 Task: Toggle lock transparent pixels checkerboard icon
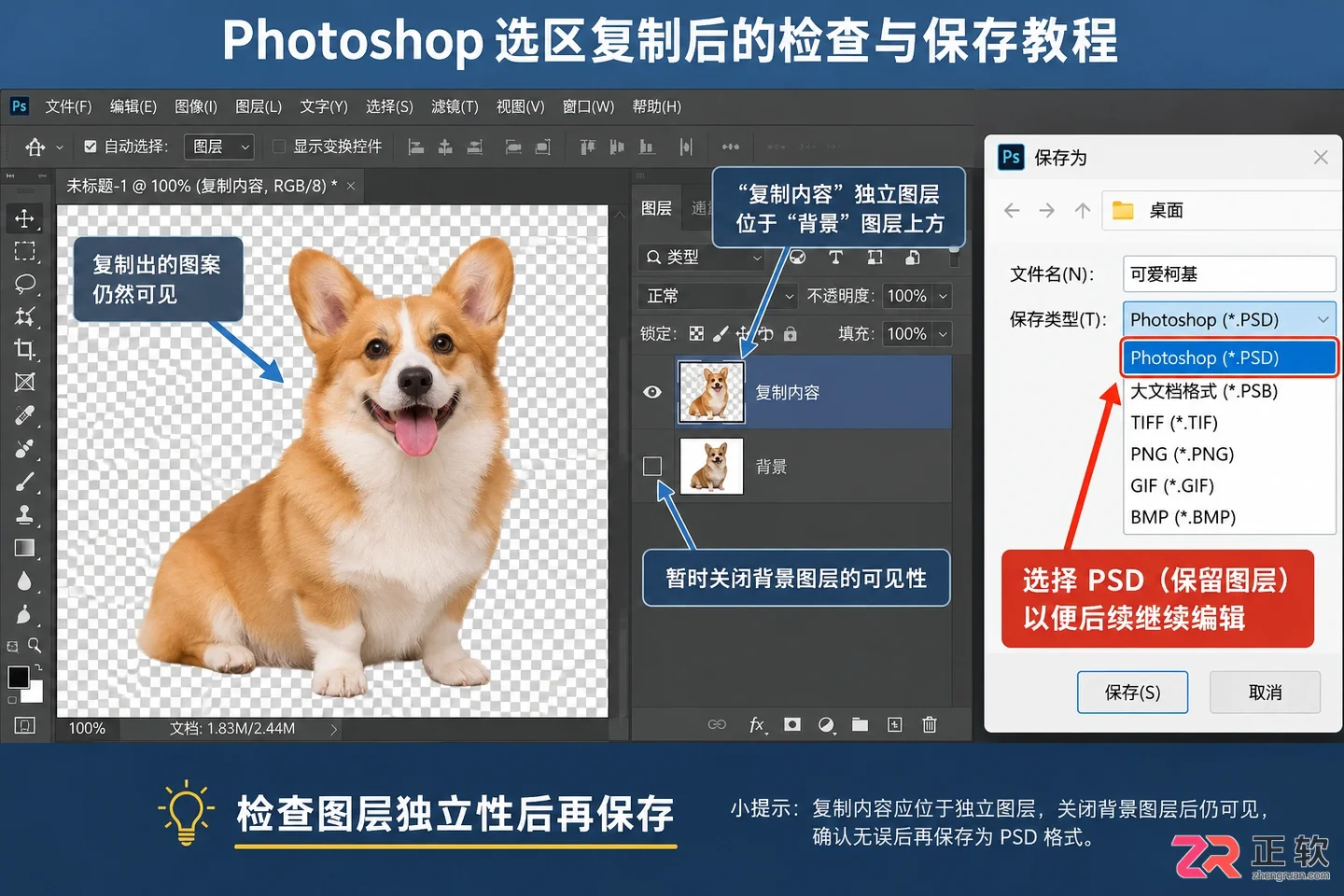click(696, 333)
